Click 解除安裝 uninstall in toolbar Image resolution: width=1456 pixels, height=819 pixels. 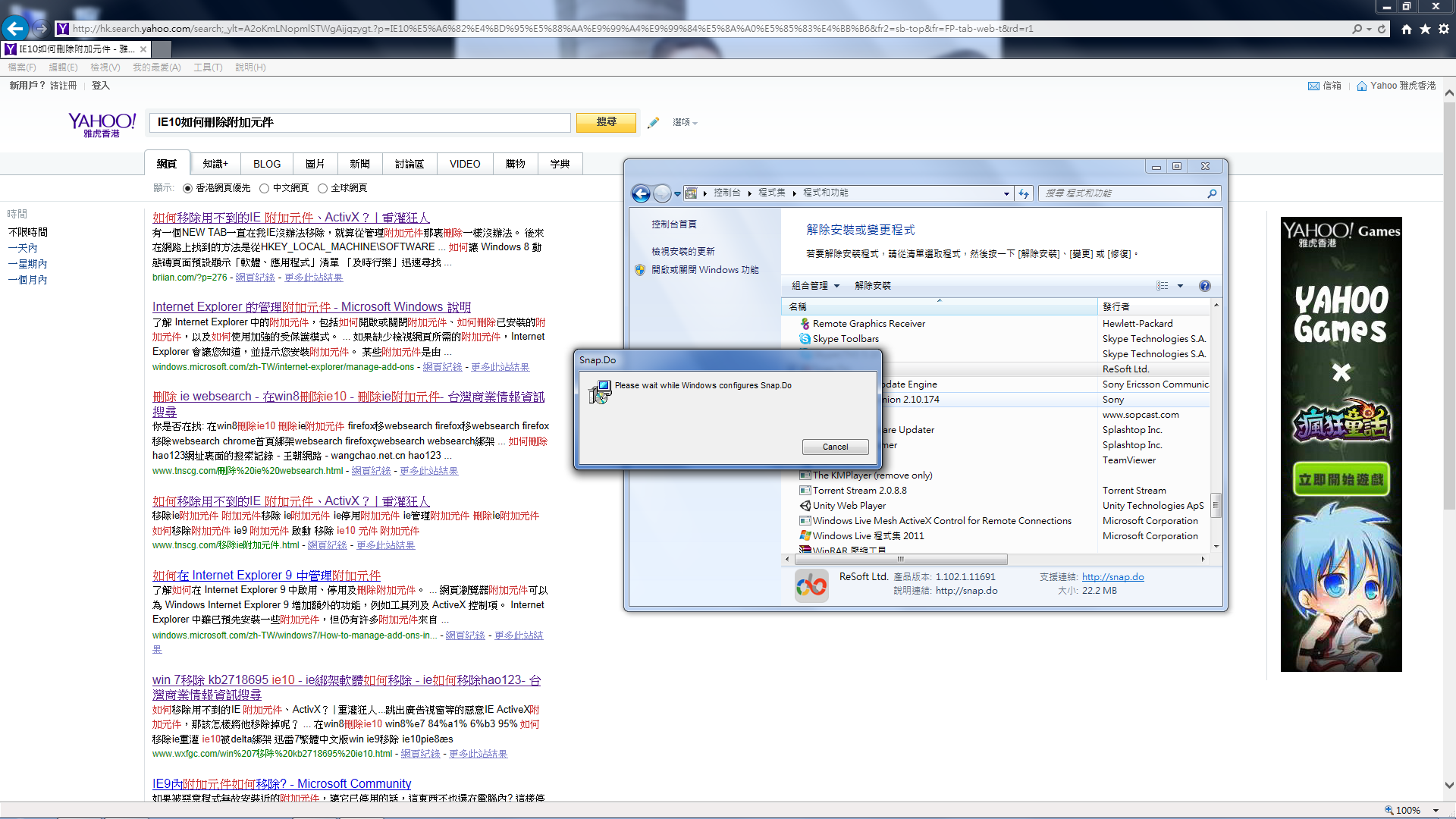[872, 286]
